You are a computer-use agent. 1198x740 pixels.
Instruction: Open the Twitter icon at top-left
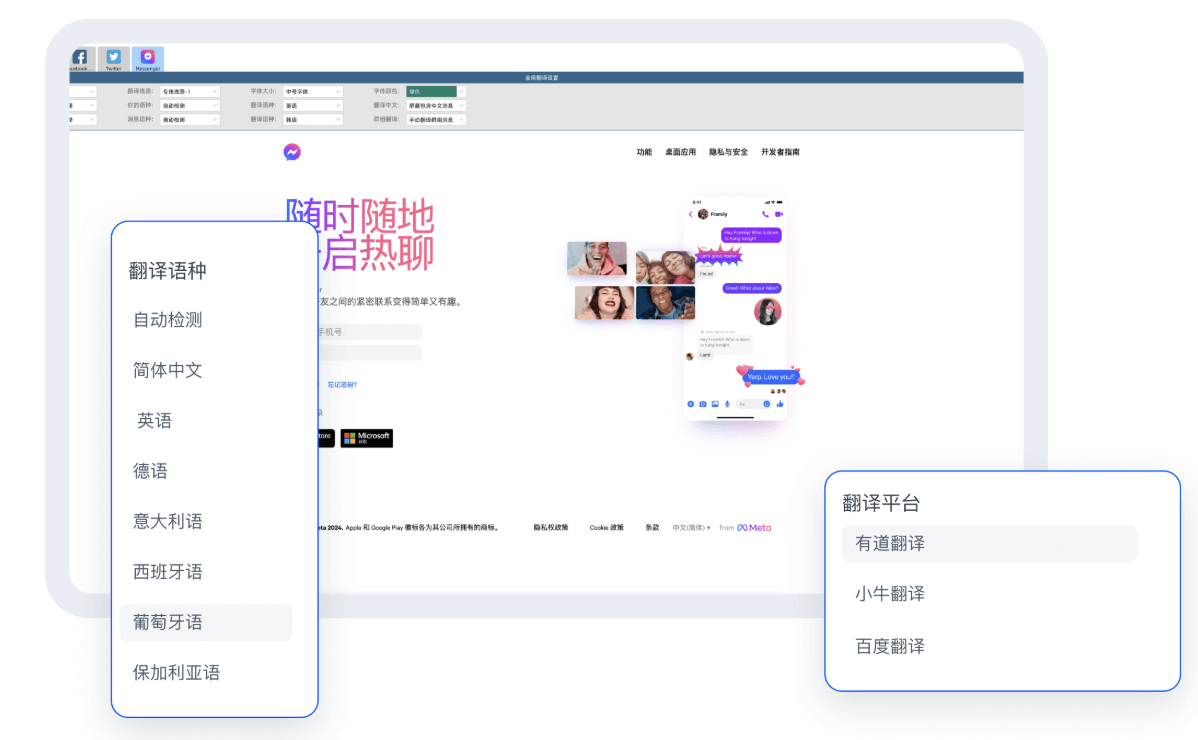pos(113,58)
